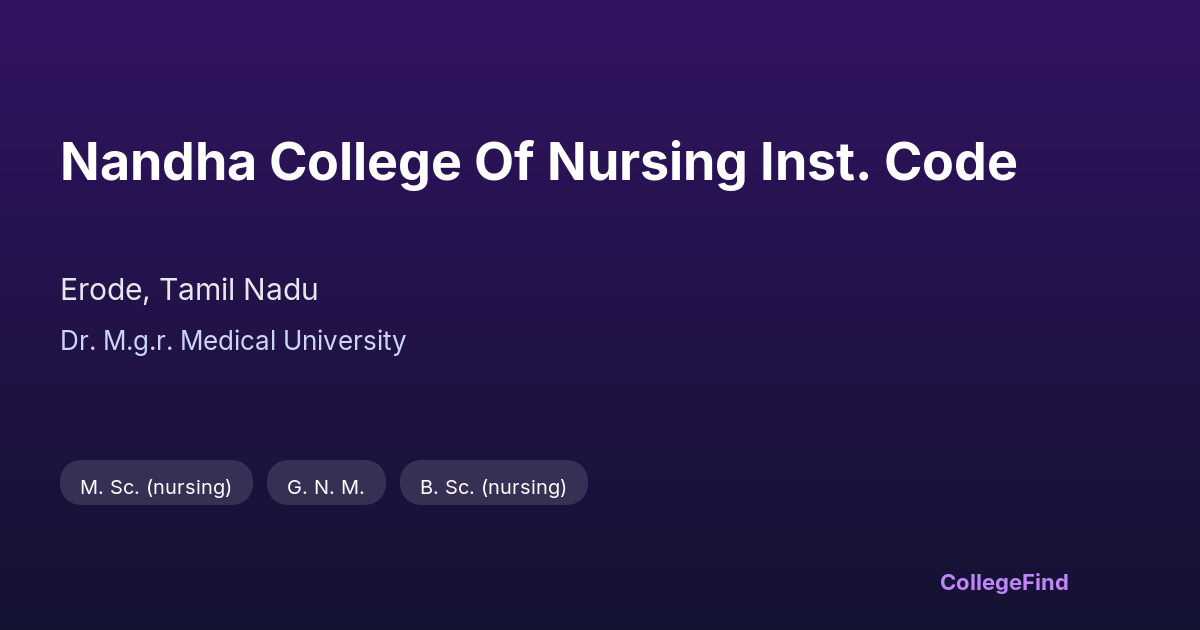Click Tamil Nadu in the location line

coord(239,290)
